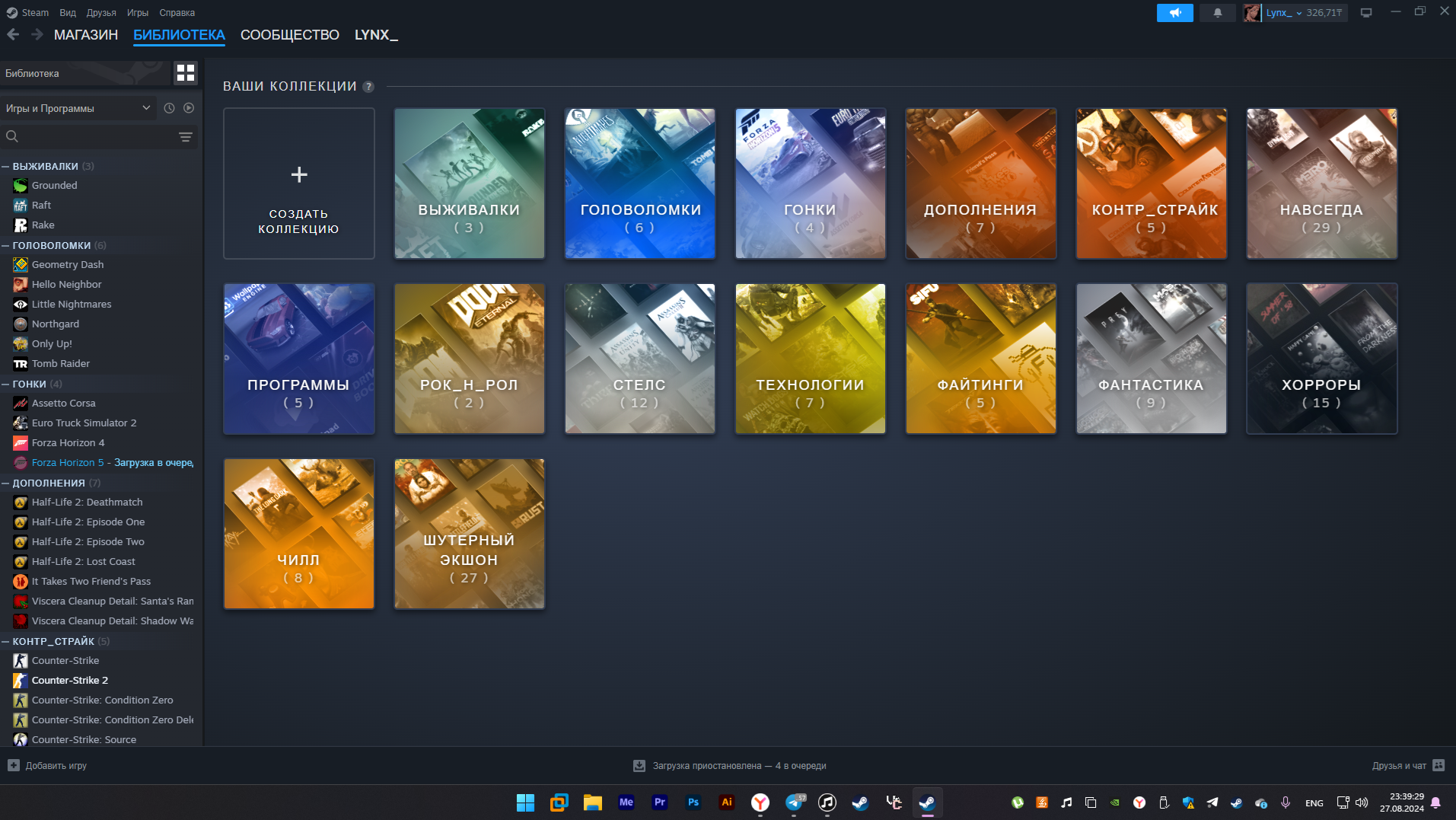Screen dimensions: 1456x820
Task: Open the Игры menu
Action: coord(138,12)
